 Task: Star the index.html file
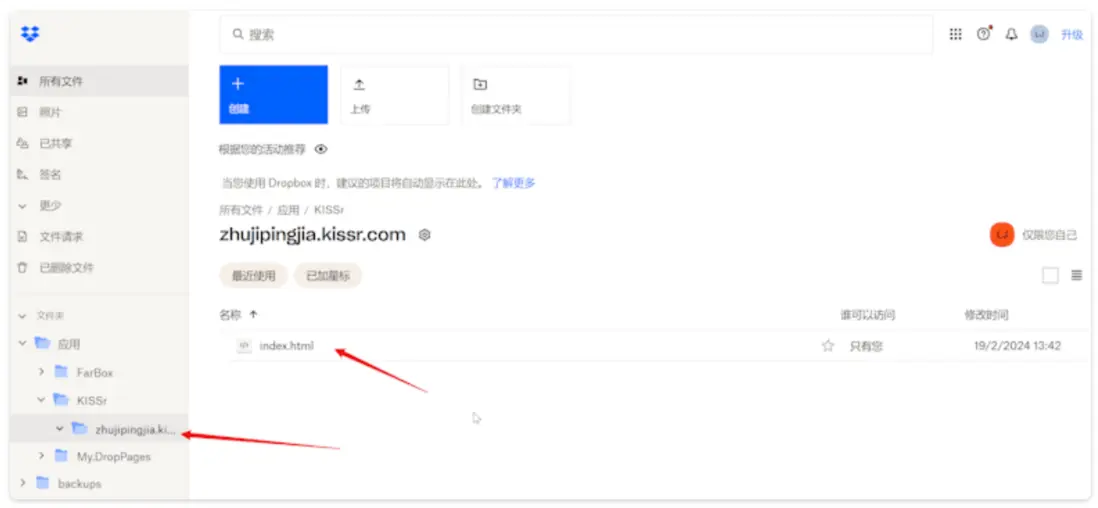pos(828,346)
